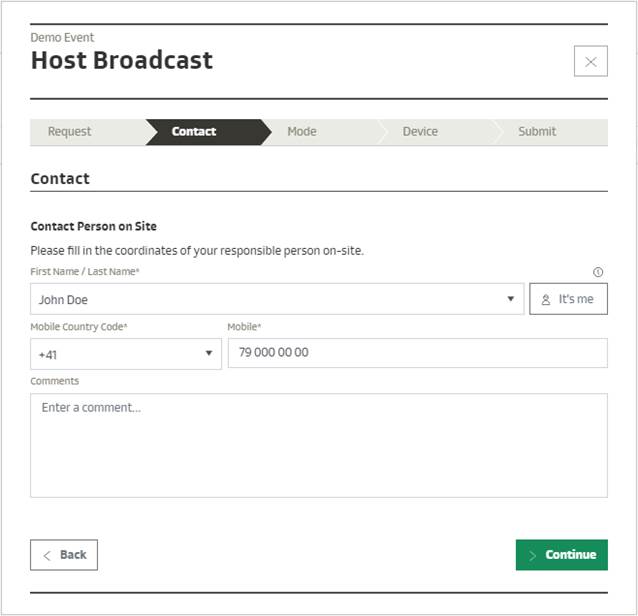Jump to the Mode step
638x616 pixels.
pyautogui.click(x=302, y=132)
